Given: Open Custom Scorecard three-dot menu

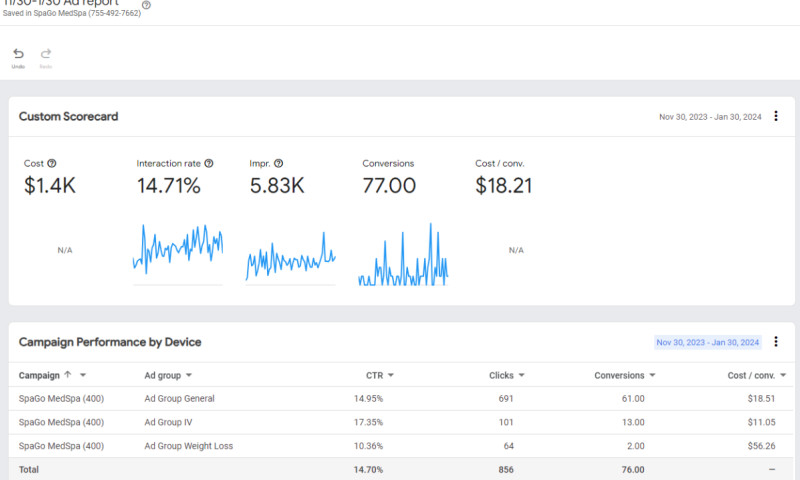Looking at the screenshot, I should pos(776,117).
